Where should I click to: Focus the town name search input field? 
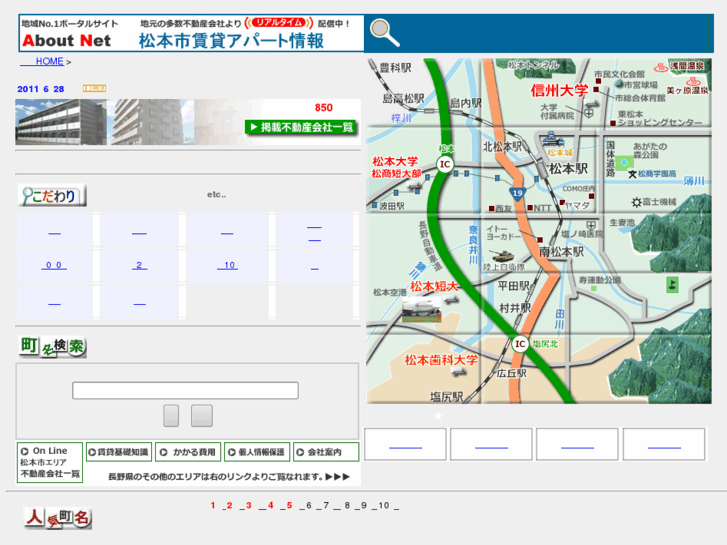click(185, 391)
